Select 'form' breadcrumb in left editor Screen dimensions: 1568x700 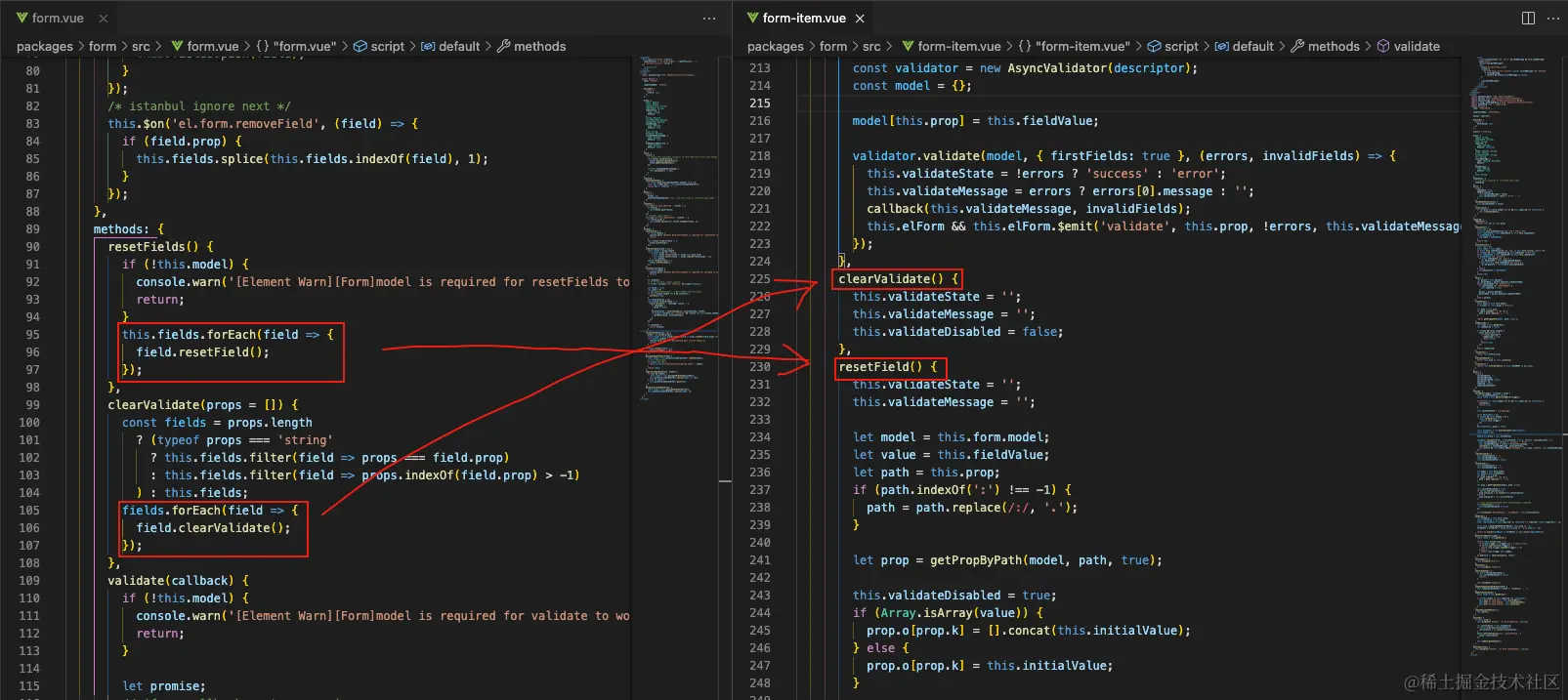point(103,46)
